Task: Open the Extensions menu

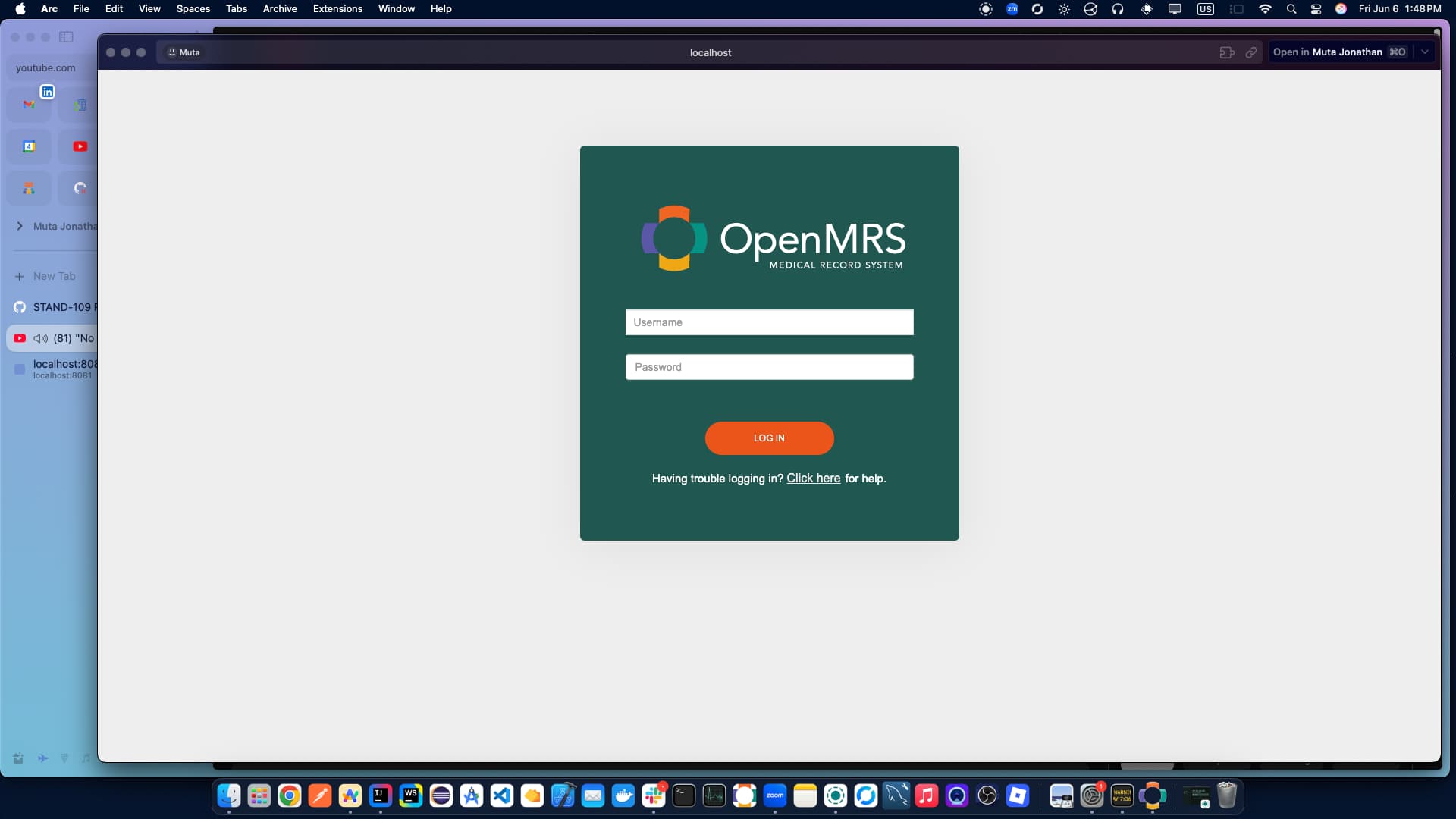Action: coord(337,8)
